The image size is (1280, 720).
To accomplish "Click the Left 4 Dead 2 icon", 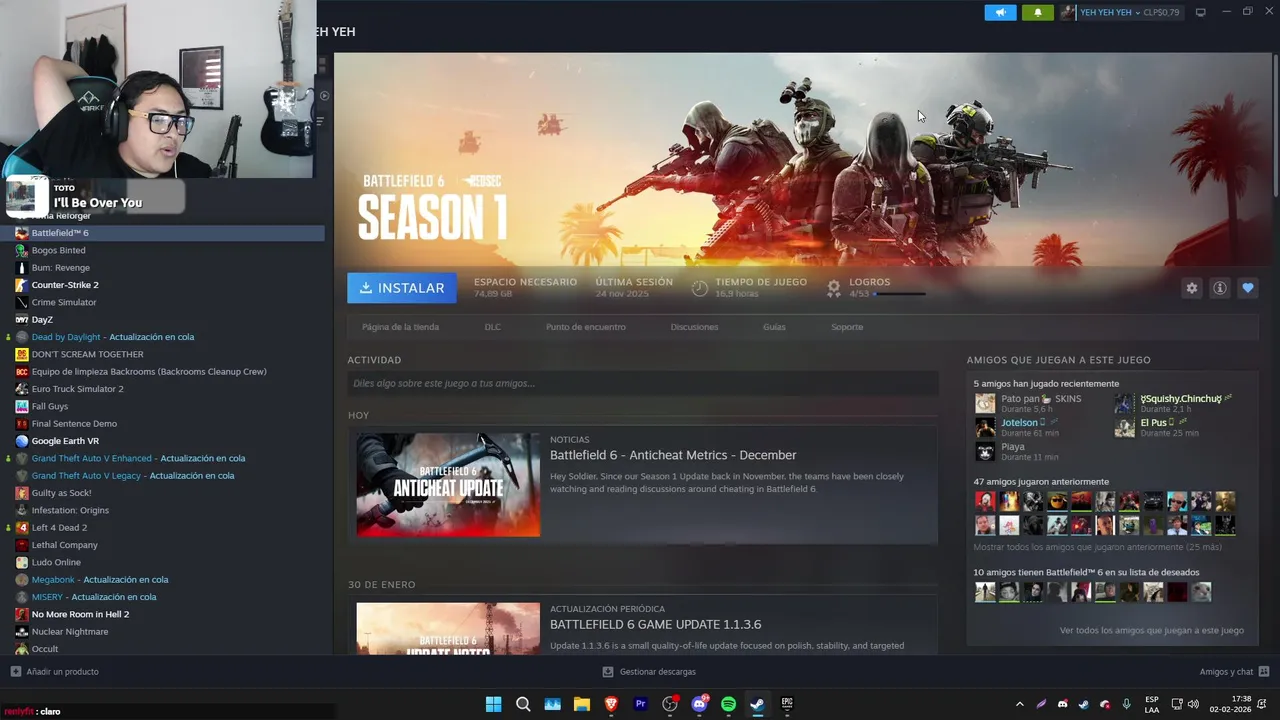I will tap(22, 528).
